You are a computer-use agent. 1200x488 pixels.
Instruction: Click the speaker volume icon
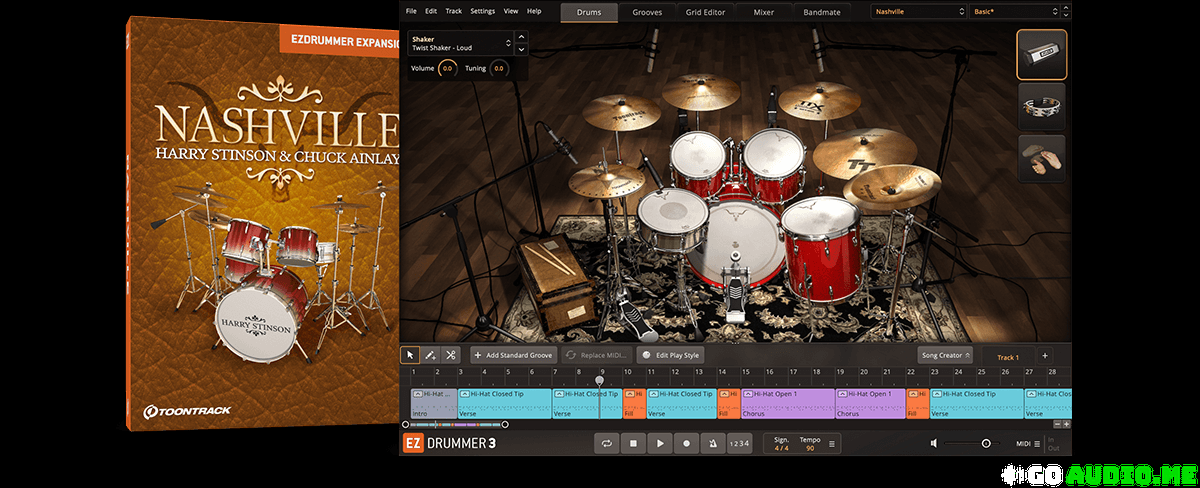934,443
